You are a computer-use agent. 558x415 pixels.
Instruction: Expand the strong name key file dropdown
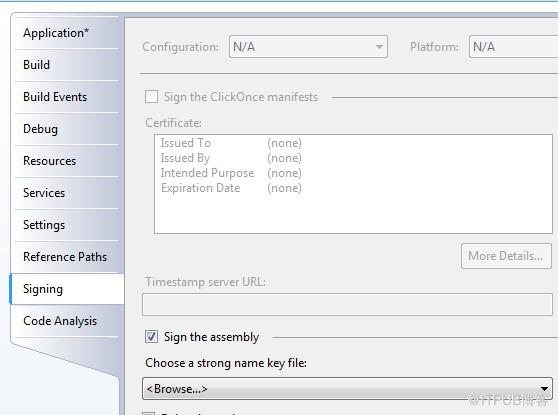click(347, 389)
